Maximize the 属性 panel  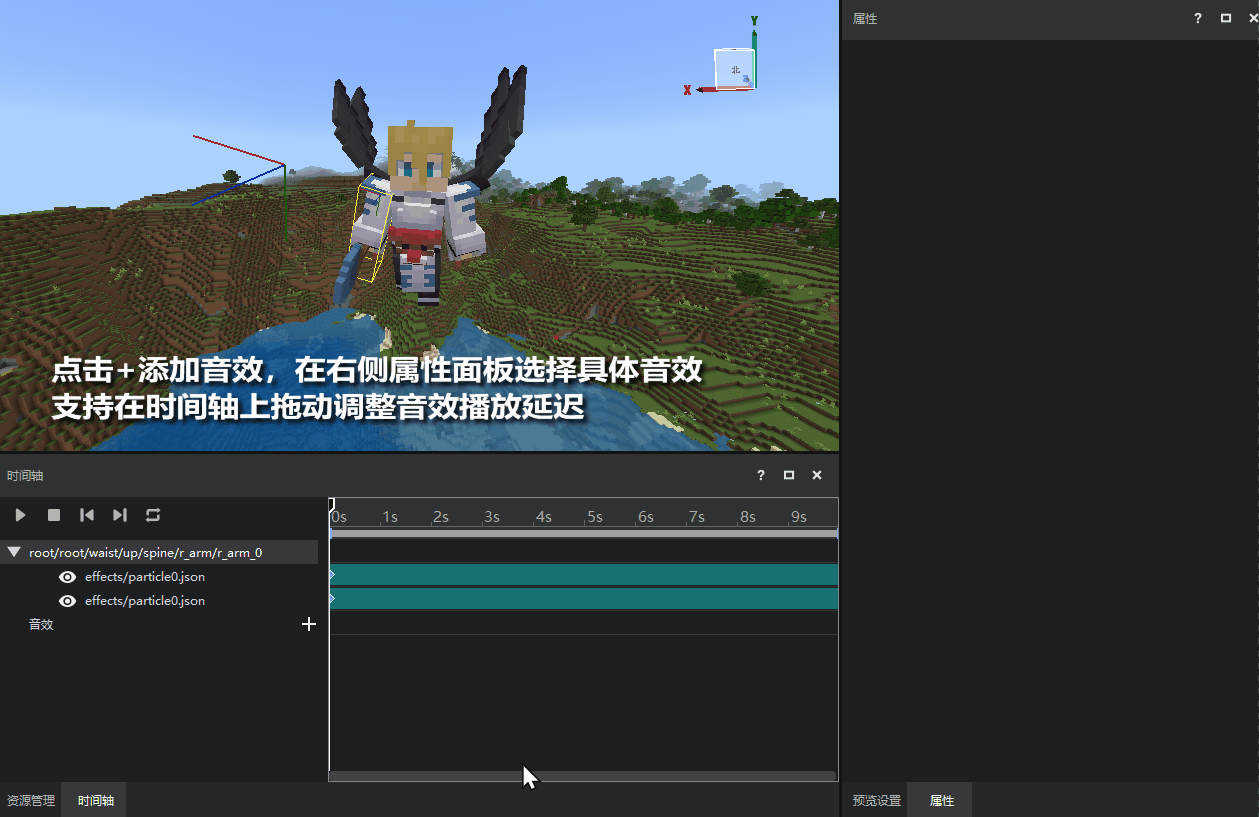pos(1226,18)
